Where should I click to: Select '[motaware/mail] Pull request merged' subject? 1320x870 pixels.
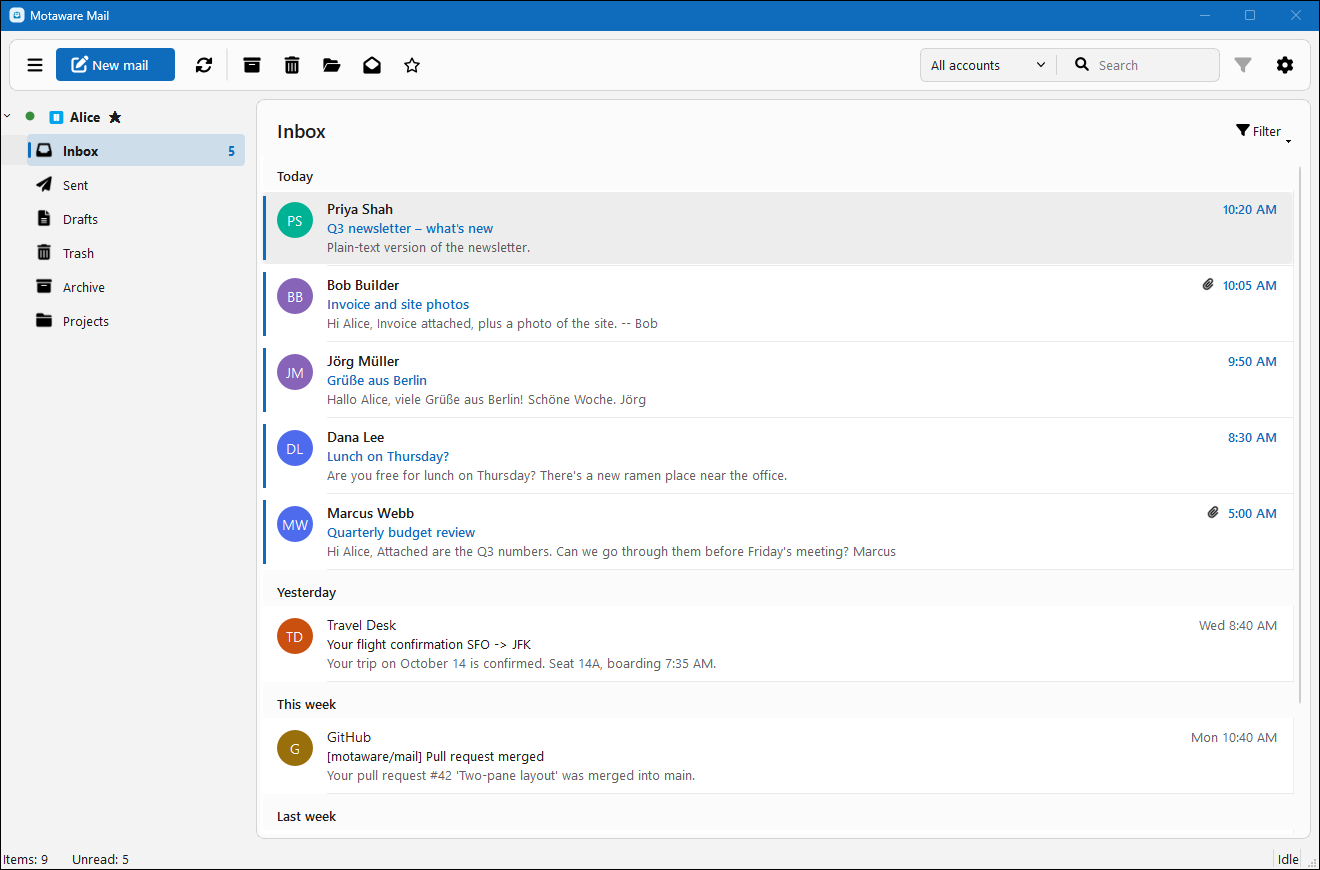(436, 756)
